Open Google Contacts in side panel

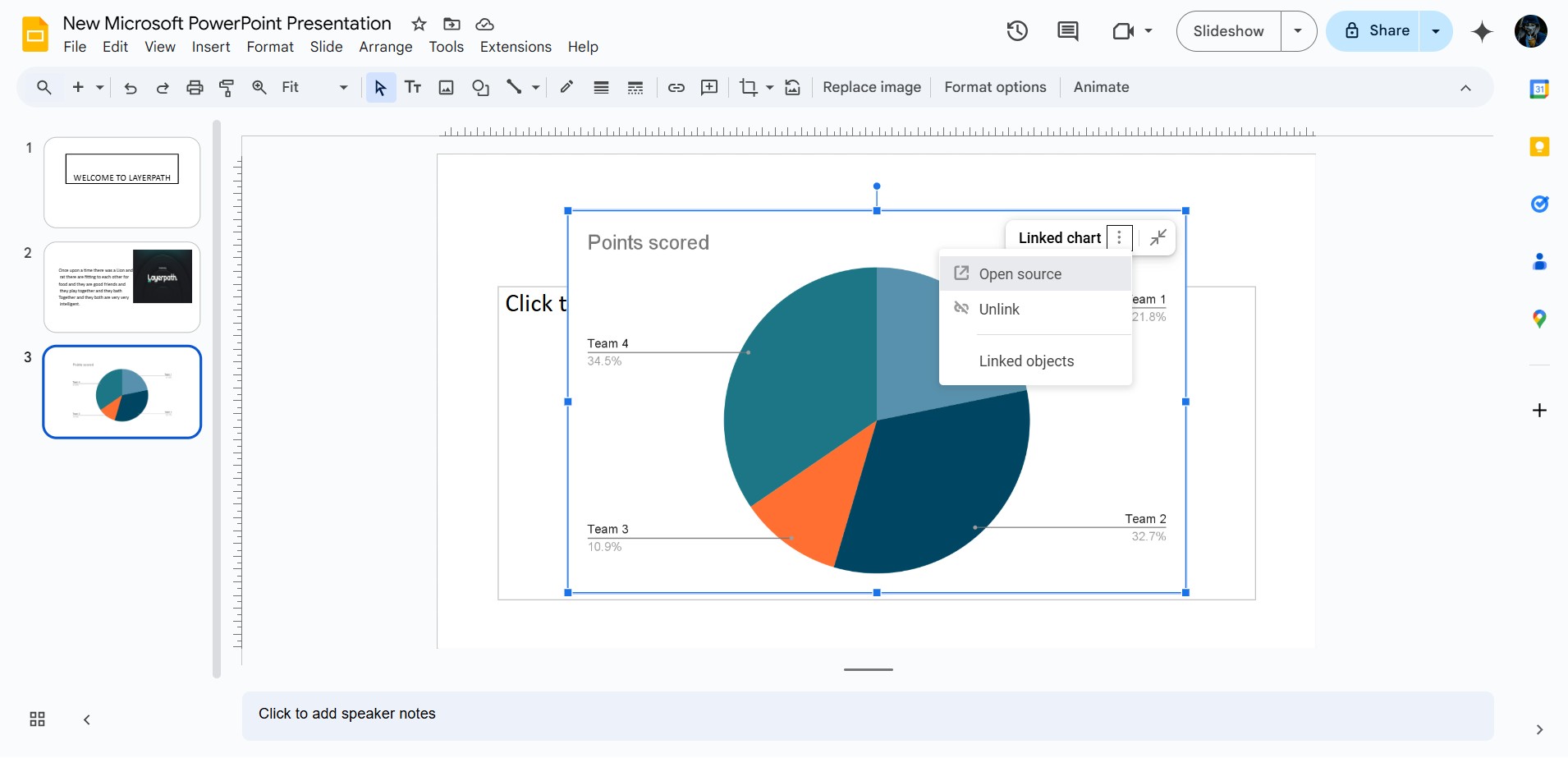click(x=1539, y=261)
